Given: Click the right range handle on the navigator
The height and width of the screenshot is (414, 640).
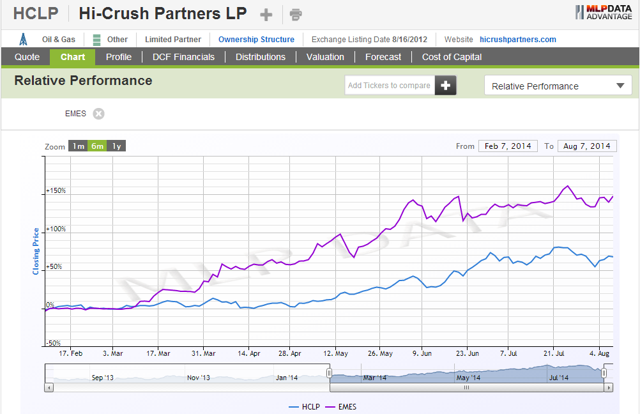Looking at the screenshot, I should (604, 373).
